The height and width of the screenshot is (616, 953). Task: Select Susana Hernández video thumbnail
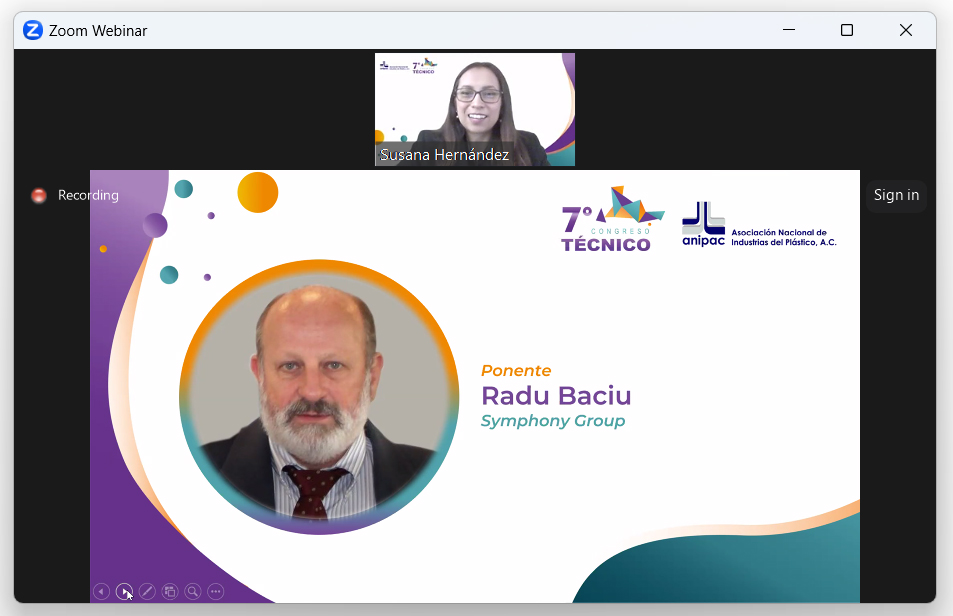click(475, 109)
